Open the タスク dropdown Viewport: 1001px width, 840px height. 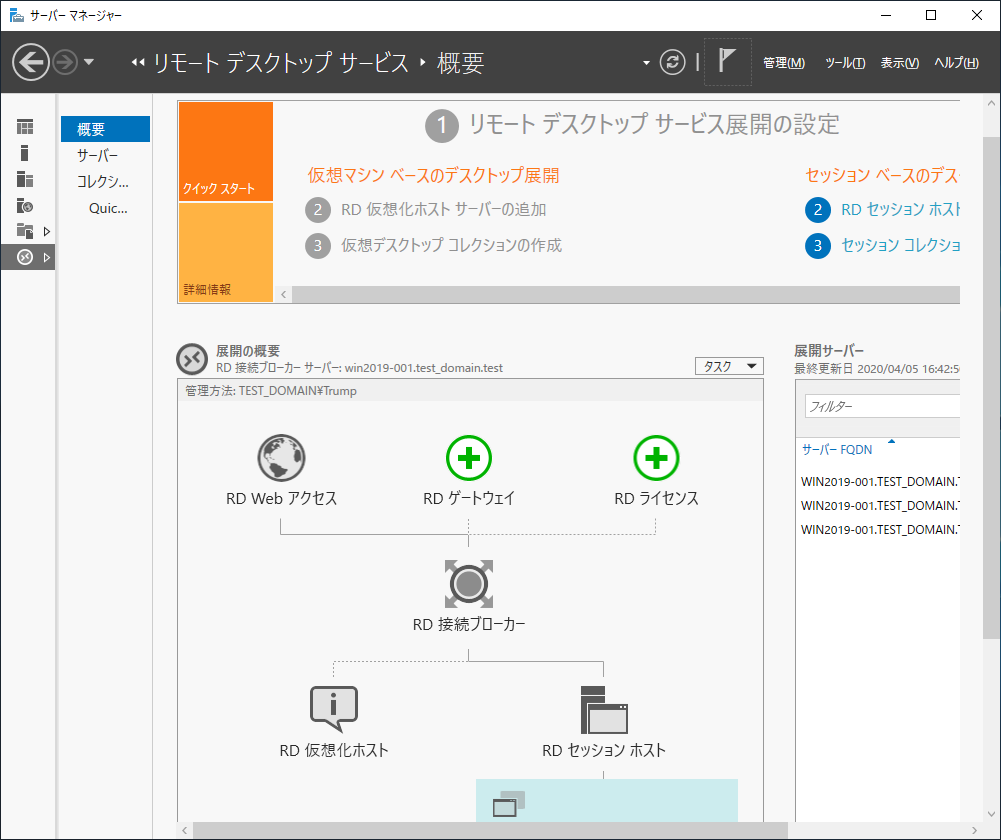(729, 366)
